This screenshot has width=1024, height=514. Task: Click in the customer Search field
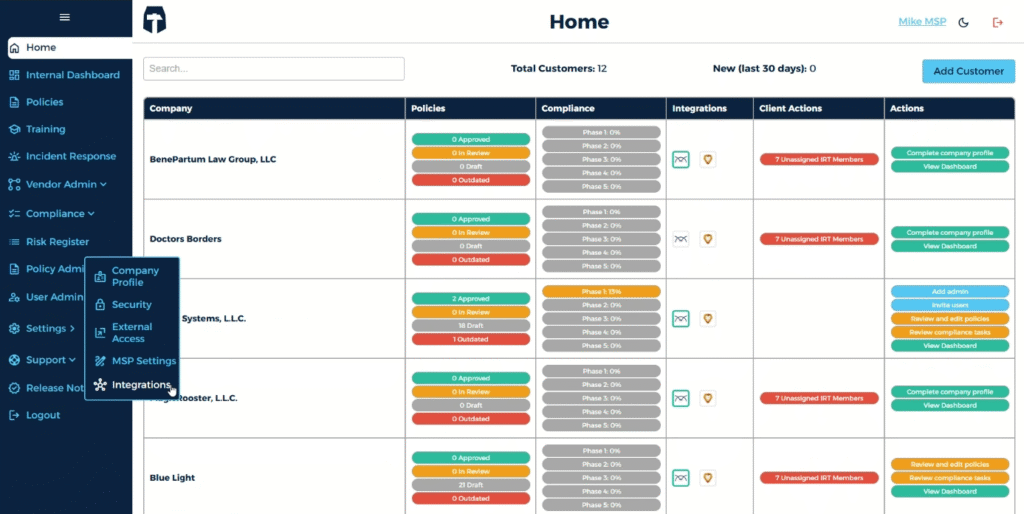[x=274, y=69]
